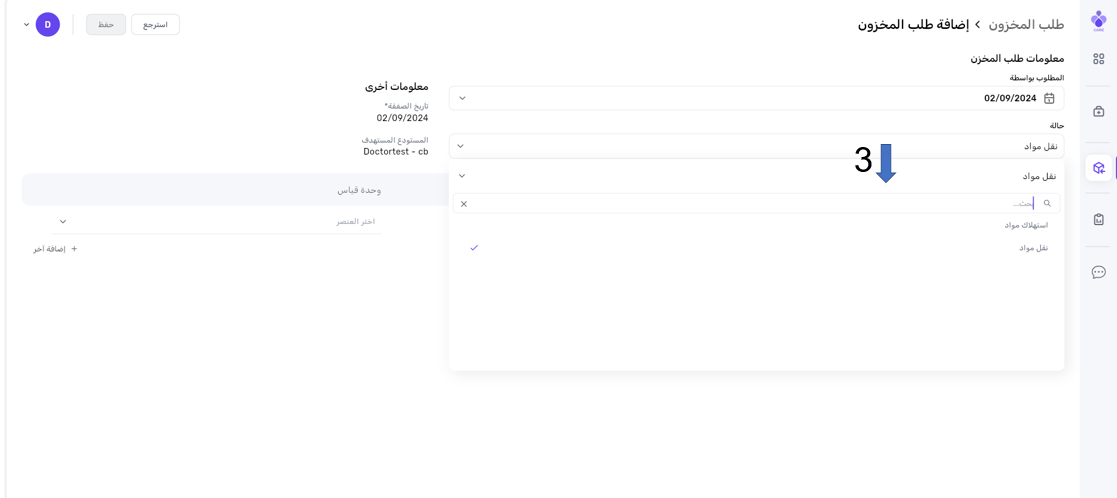Open the requested-by date dropdown arrow
The height and width of the screenshot is (498, 1117).
[x=462, y=98]
